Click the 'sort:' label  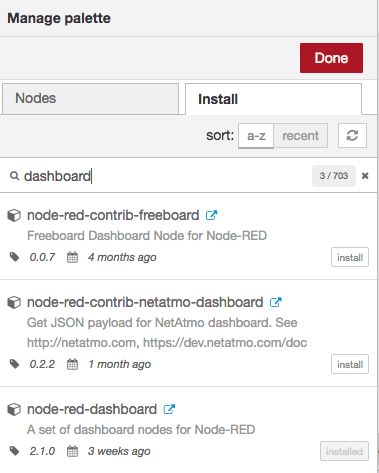pyautogui.click(x=220, y=136)
